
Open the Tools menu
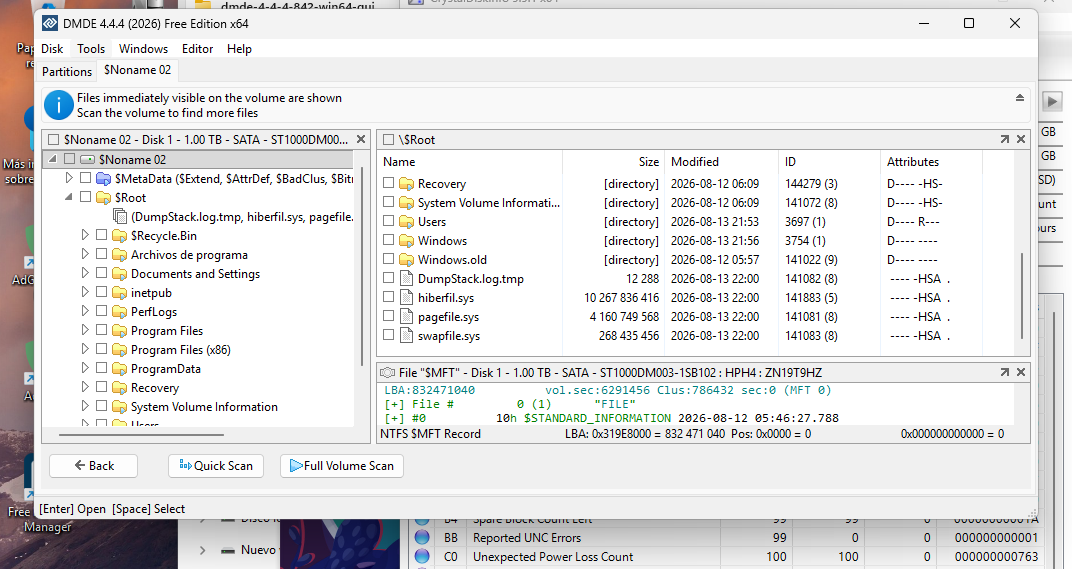point(91,49)
